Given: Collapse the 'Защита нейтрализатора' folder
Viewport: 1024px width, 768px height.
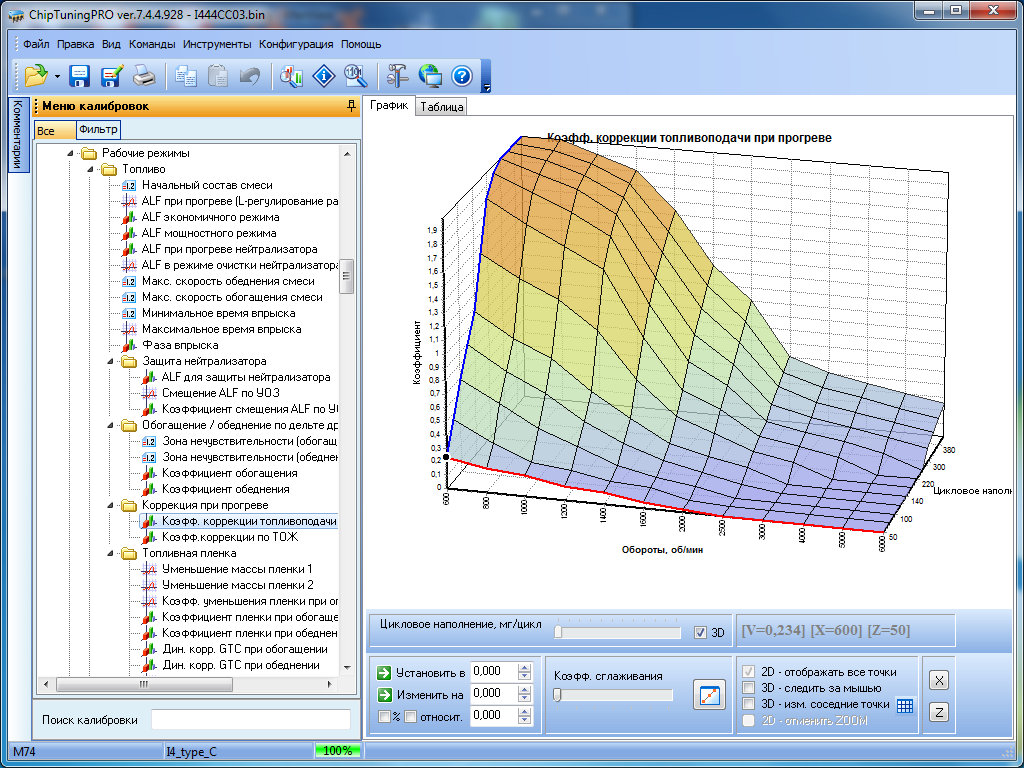Looking at the screenshot, I should (109, 361).
